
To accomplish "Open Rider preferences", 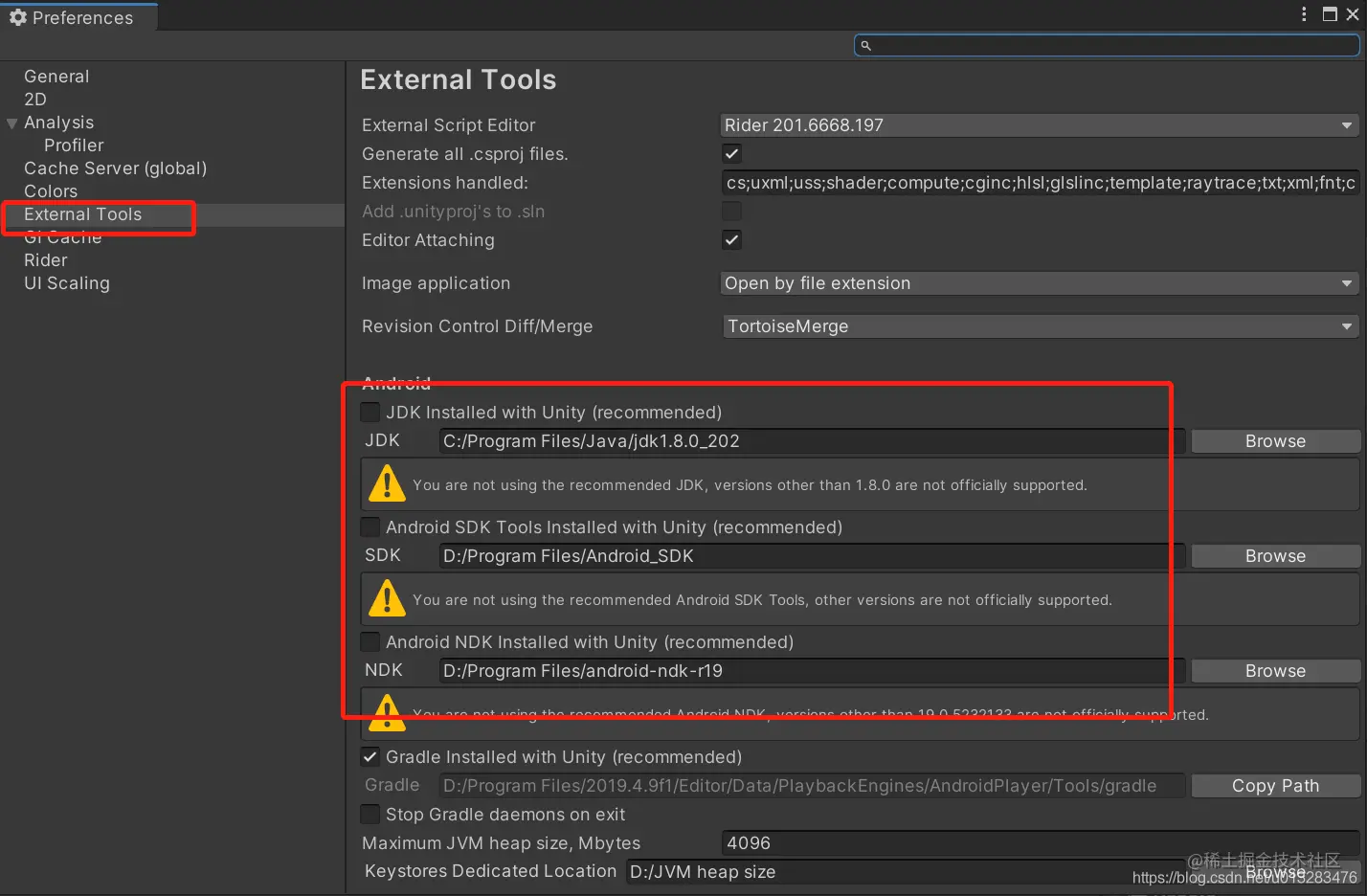I will tap(46, 260).
